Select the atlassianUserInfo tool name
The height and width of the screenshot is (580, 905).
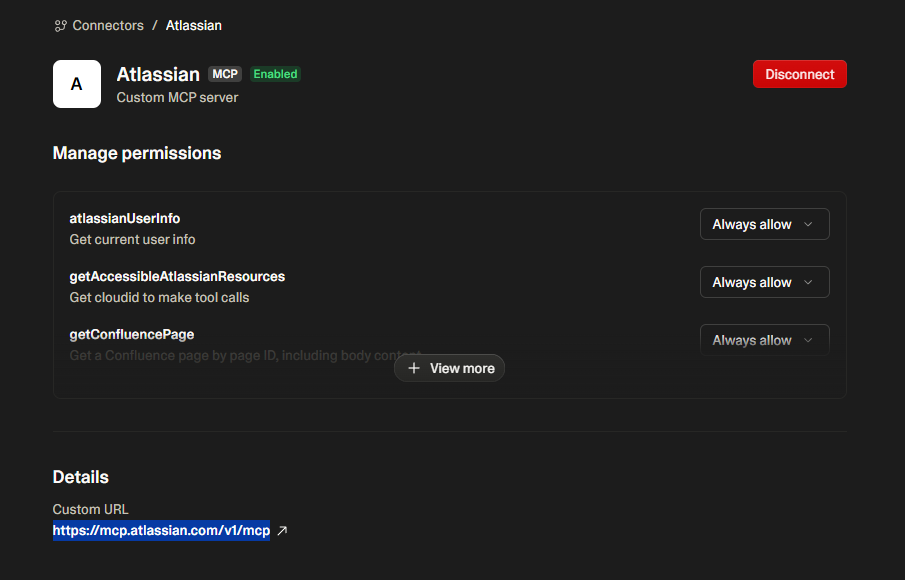(125, 218)
